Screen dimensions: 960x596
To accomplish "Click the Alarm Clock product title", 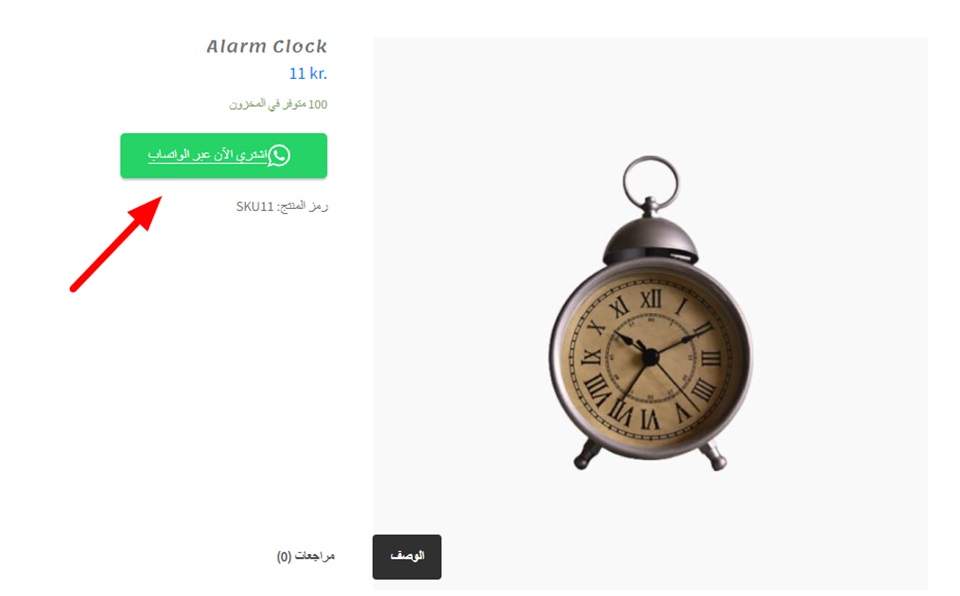I will tap(267, 46).
